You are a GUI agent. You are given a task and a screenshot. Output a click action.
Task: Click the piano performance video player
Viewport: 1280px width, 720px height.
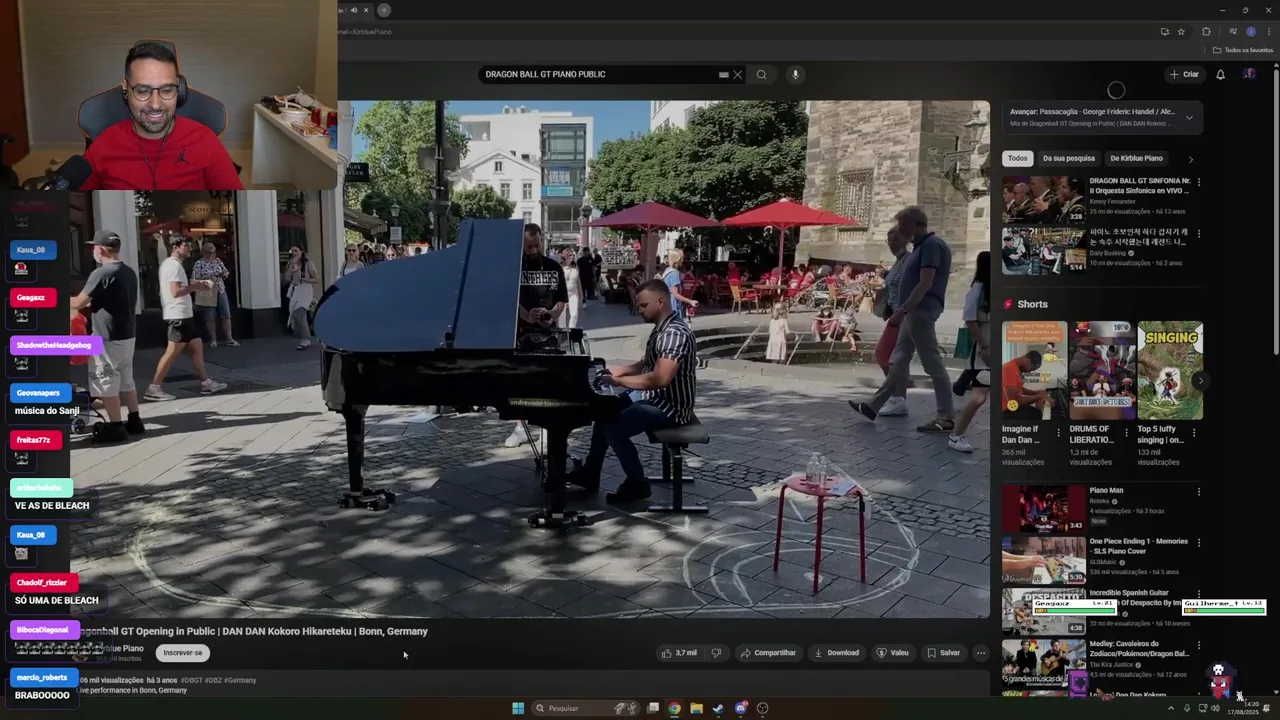tap(530, 358)
